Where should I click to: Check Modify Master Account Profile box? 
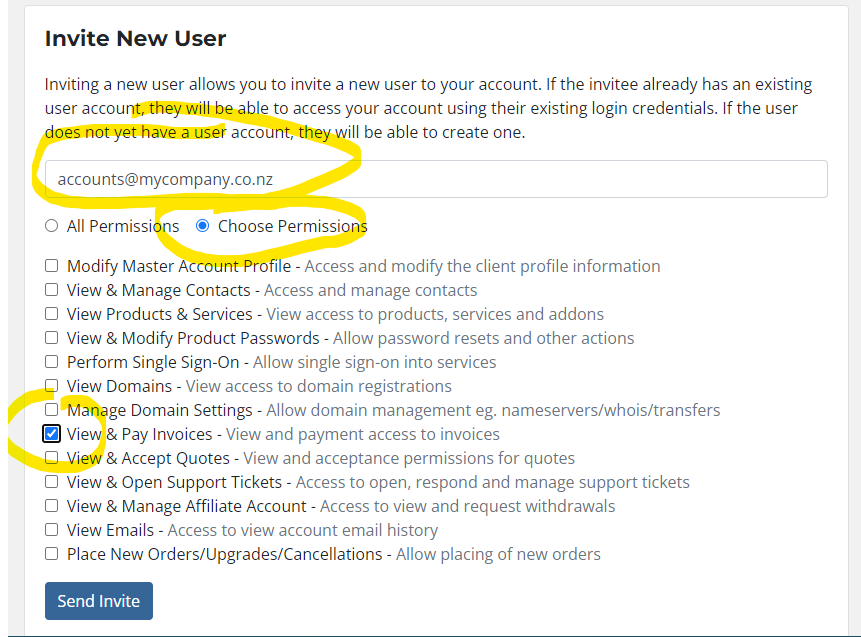click(52, 266)
